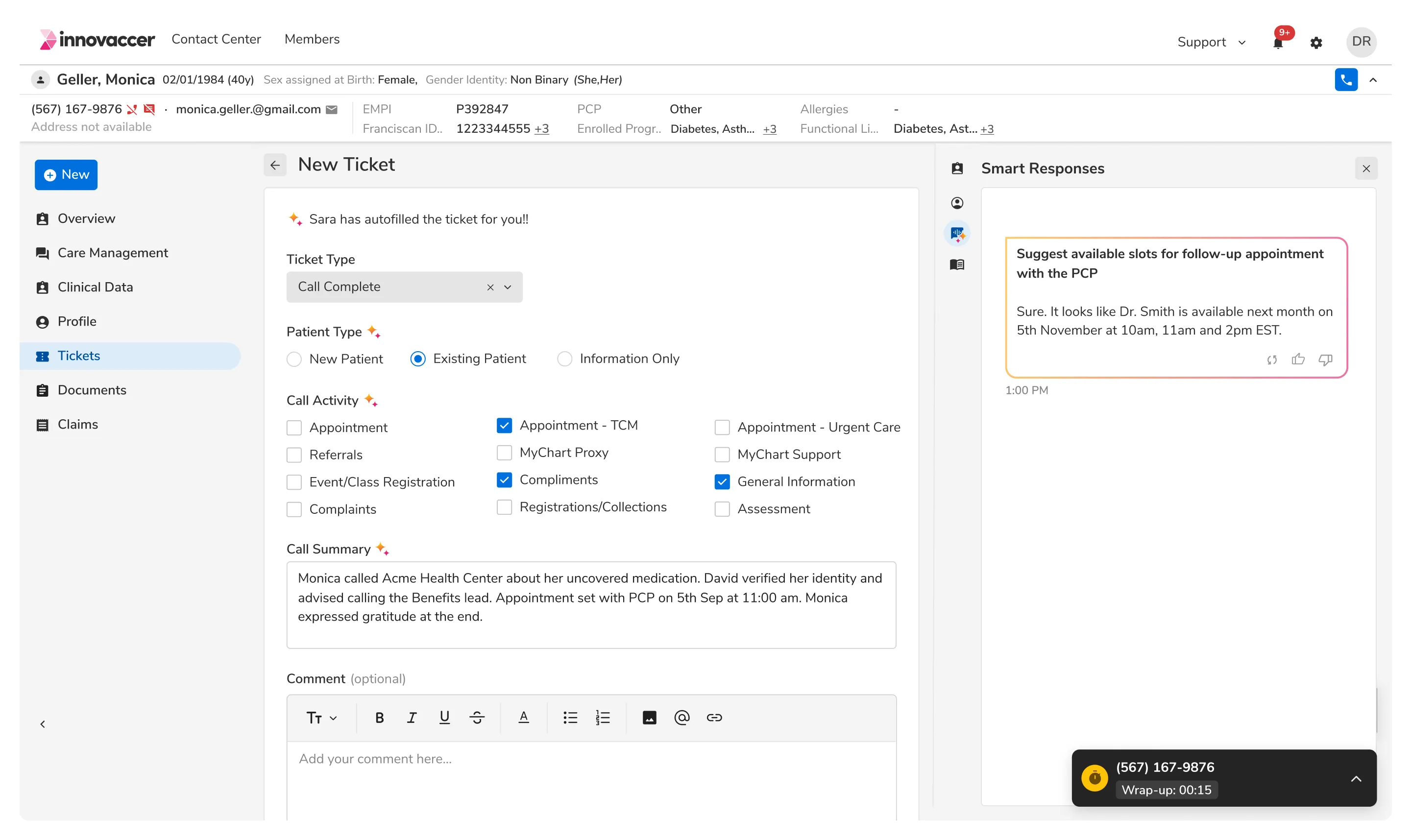Check the Appointment checkbox
1411x840 pixels.
pyautogui.click(x=294, y=428)
